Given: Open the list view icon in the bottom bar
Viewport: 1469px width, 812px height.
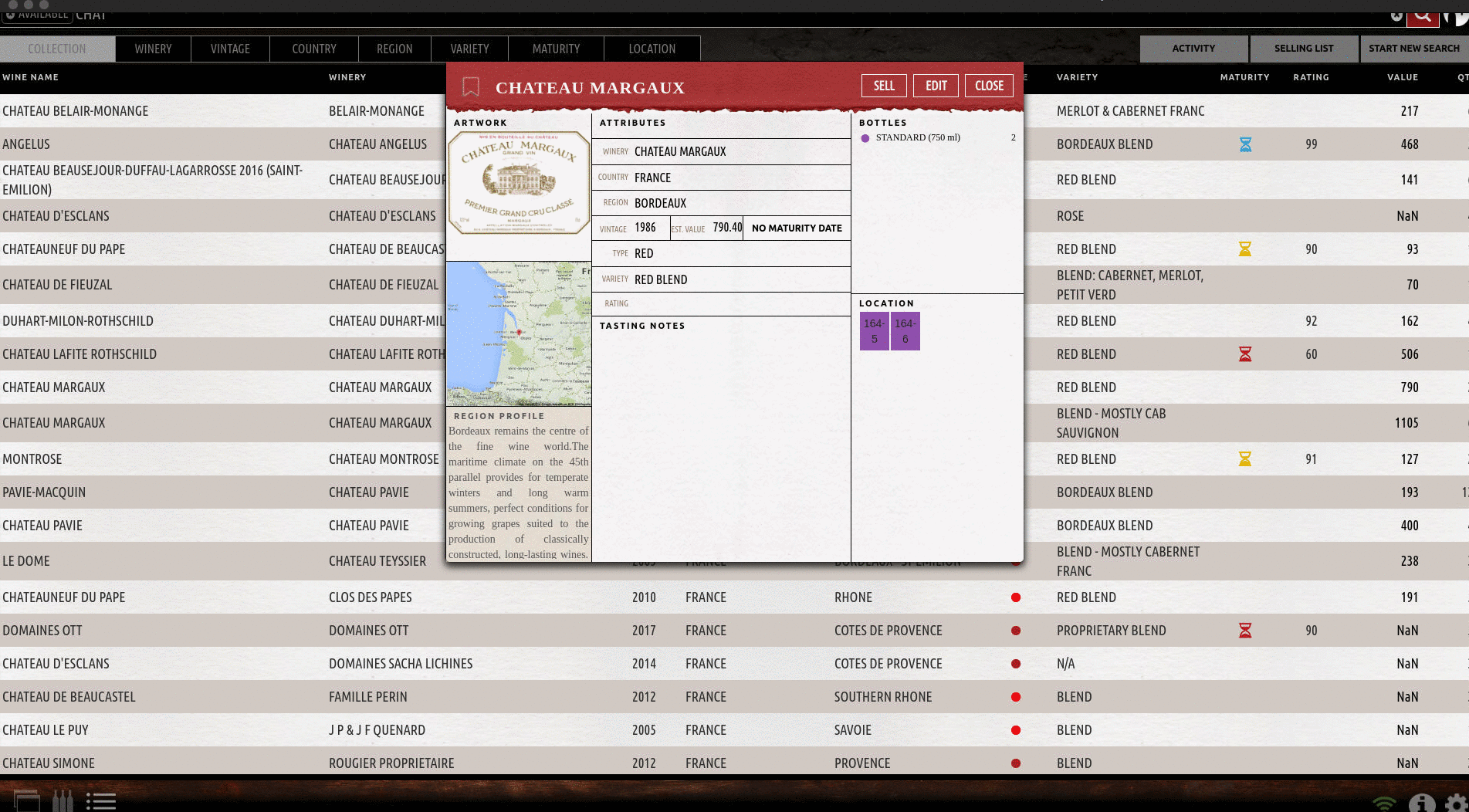Looking at the screenshot, I should (100, 801).
